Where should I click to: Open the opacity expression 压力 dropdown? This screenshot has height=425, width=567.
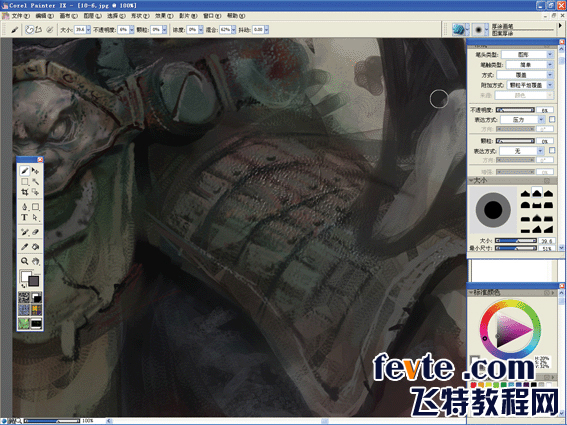[523, 120]
